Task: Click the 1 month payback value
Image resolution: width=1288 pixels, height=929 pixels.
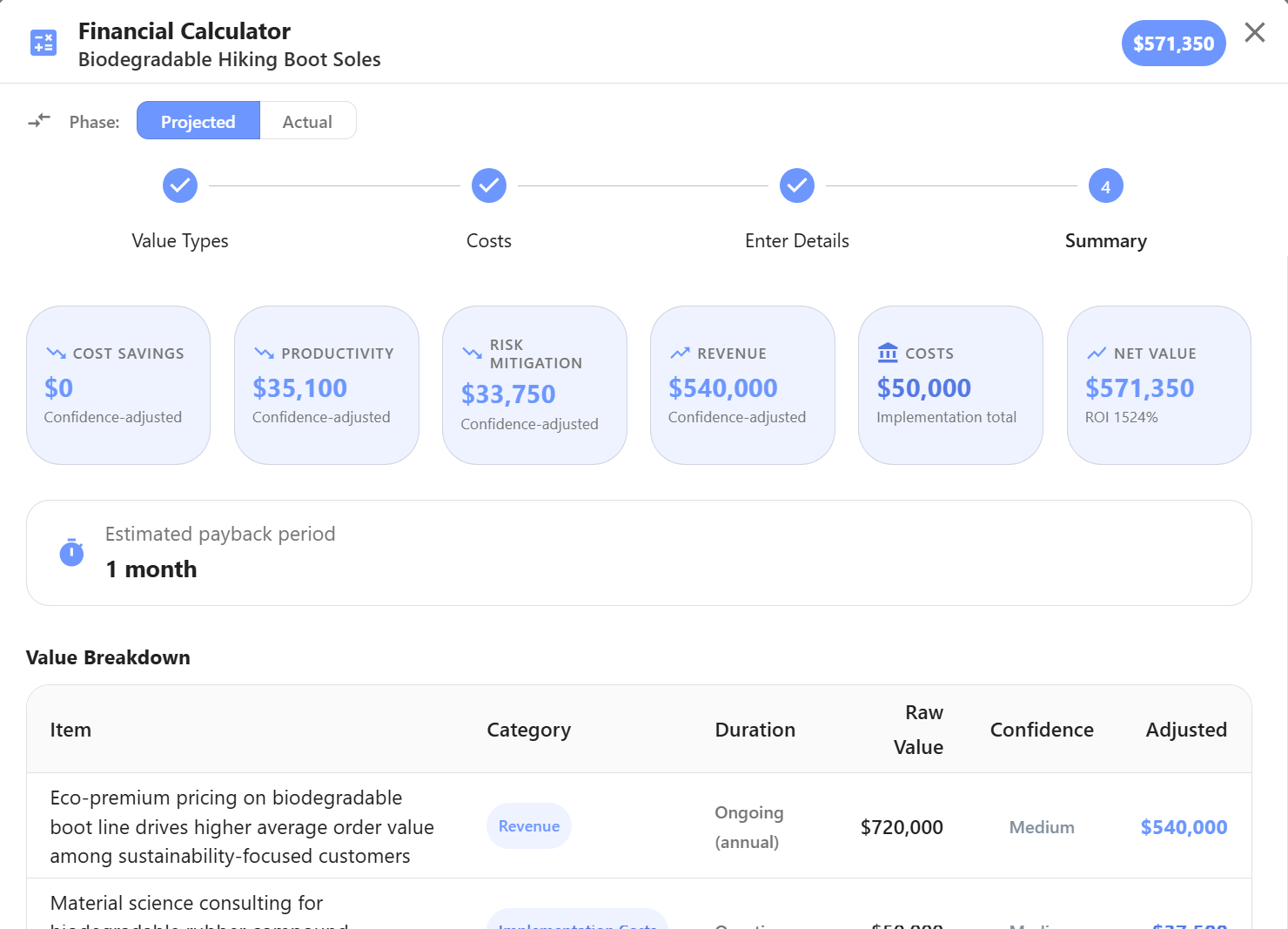Action: [x=151, y=569]
